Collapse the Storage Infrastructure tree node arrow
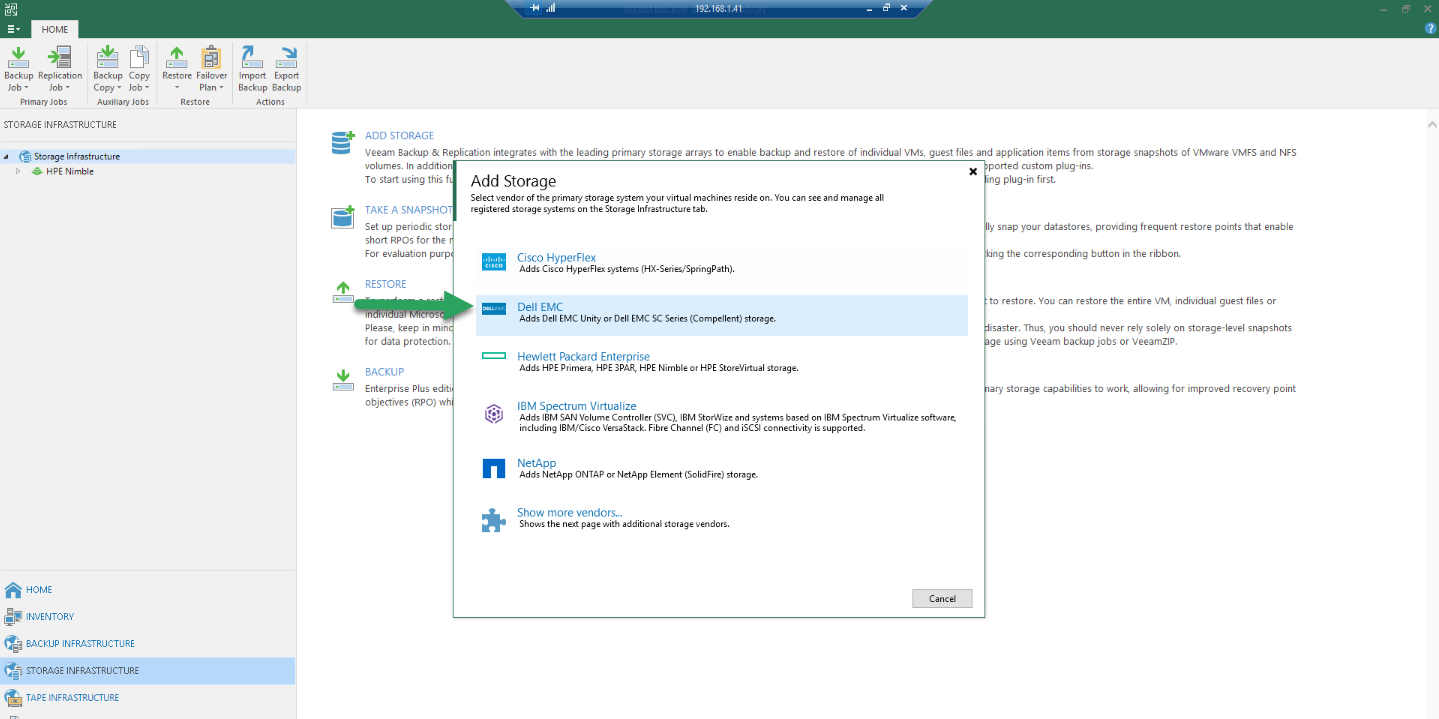 click(x=7, y=157)
